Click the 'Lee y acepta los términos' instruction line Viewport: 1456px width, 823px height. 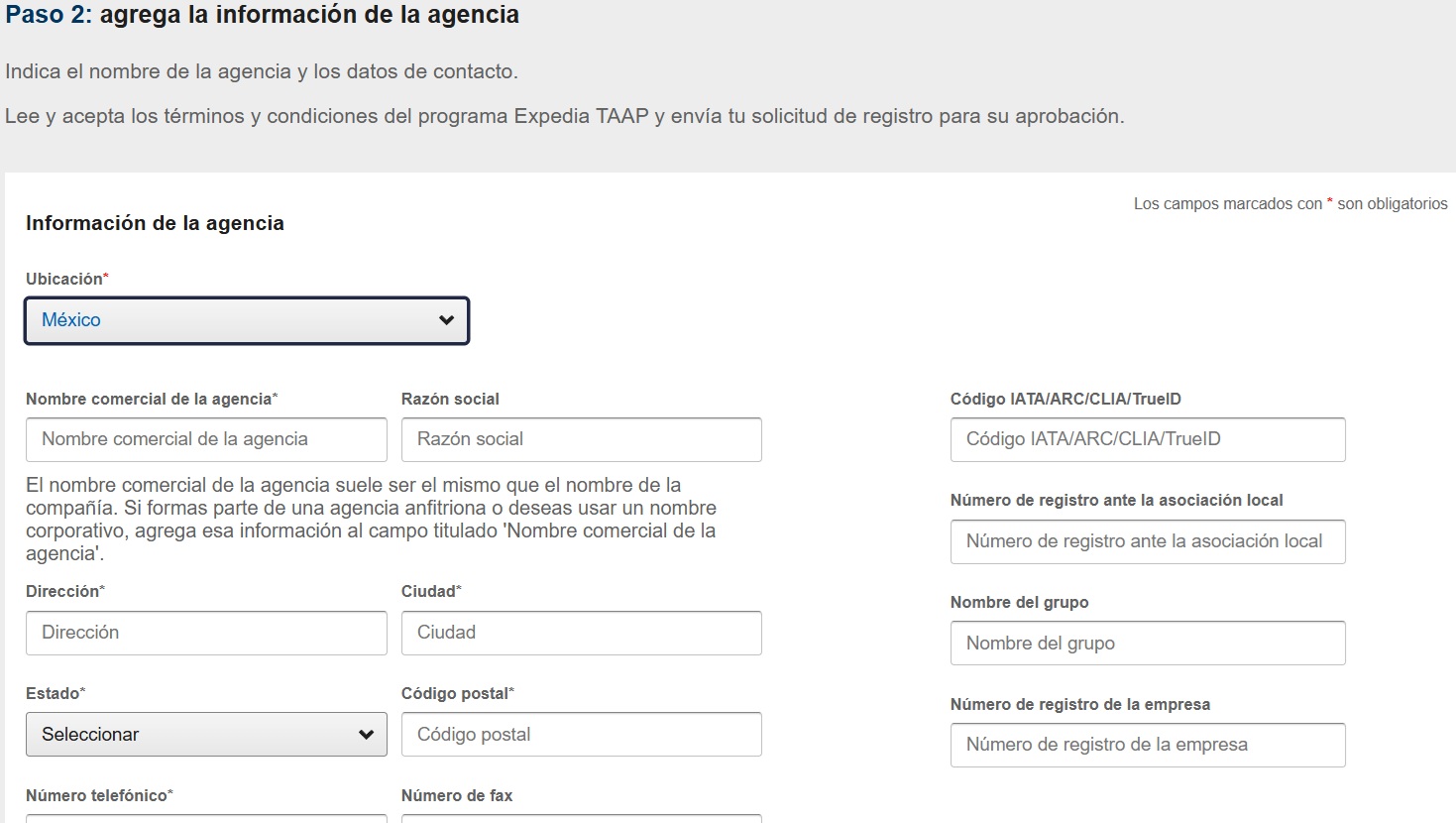tap(565, 116)
